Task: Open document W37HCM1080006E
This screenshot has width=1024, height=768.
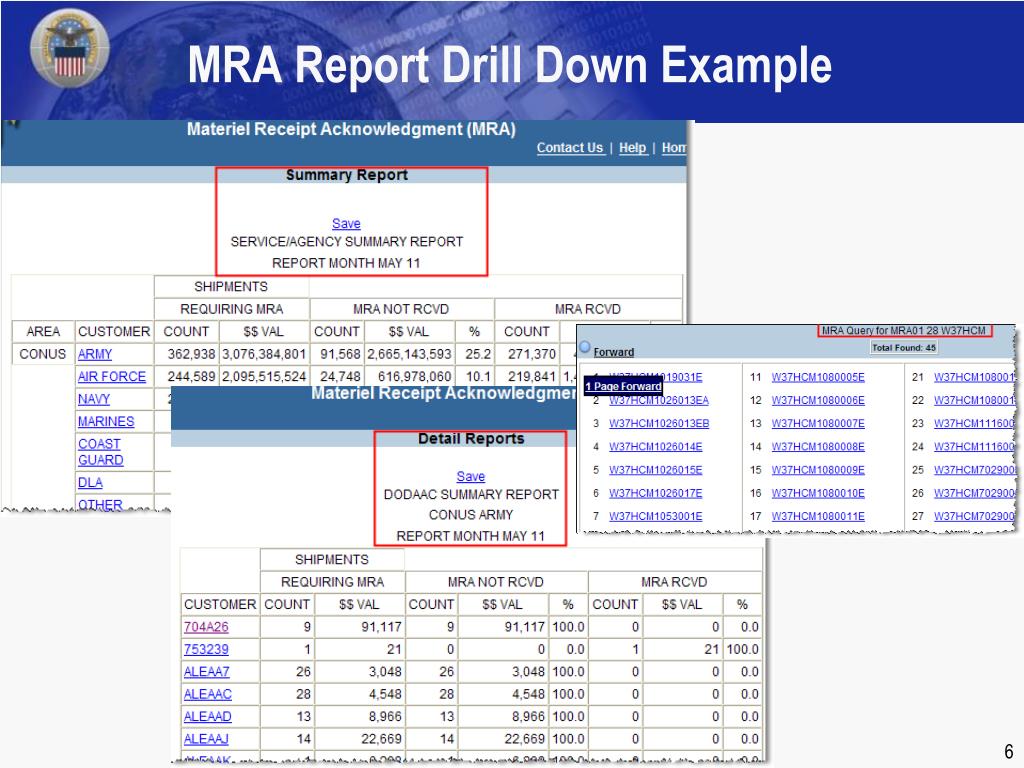Action: tap(818, 400)
